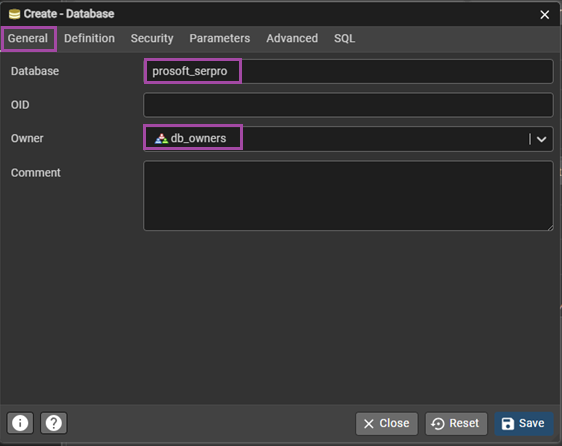Open help with the question mark icon

(x=54, y=423)
